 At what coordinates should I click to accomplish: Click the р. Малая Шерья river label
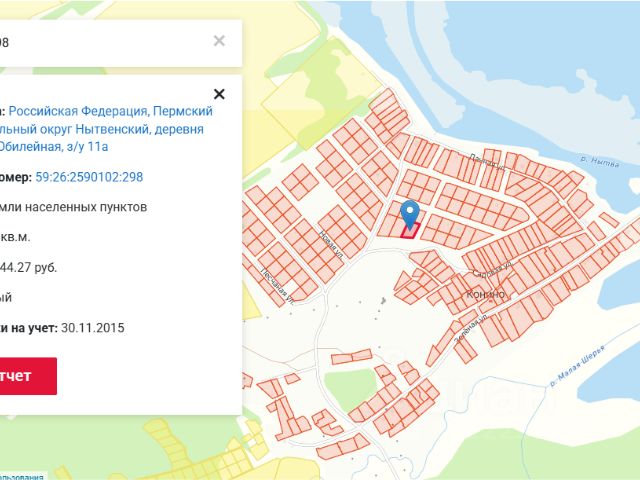[x=577, y=366]
